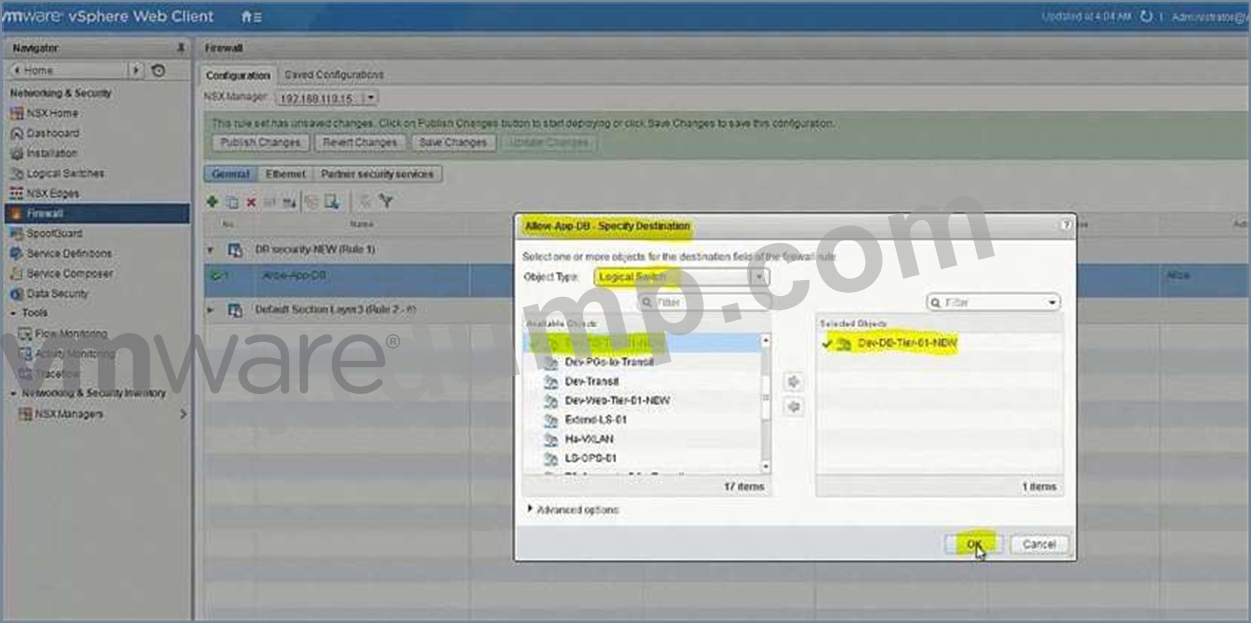Click Revert Changes button

[360, 142]
